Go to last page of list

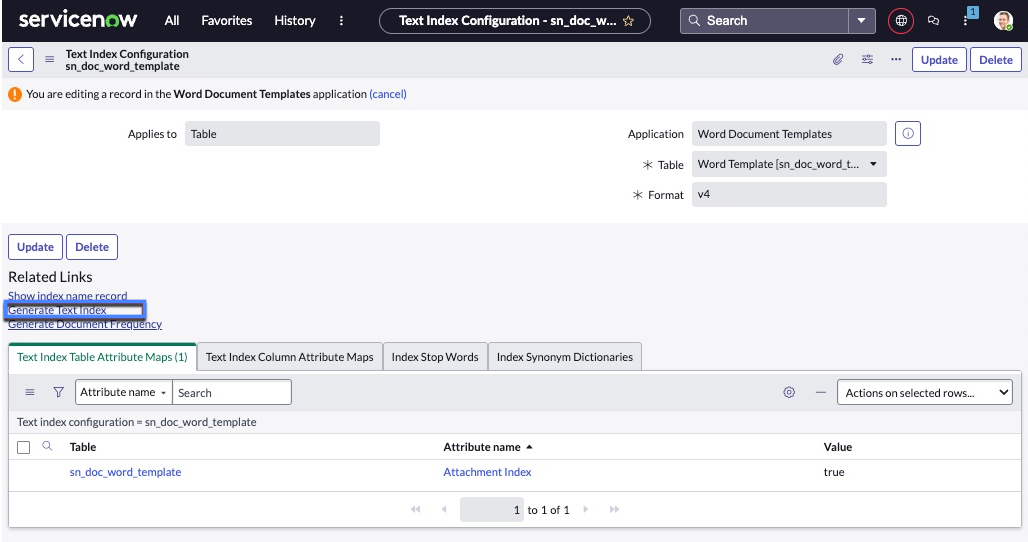coord(614,509)
